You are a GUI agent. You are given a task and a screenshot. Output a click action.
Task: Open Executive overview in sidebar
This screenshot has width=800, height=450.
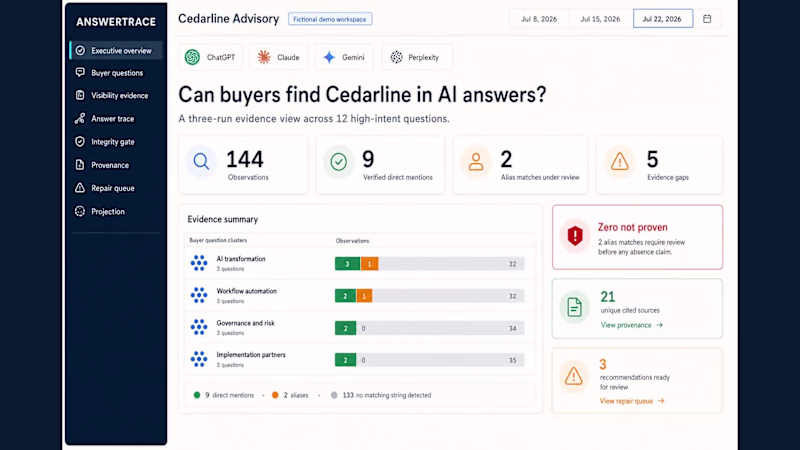[116, 51]
